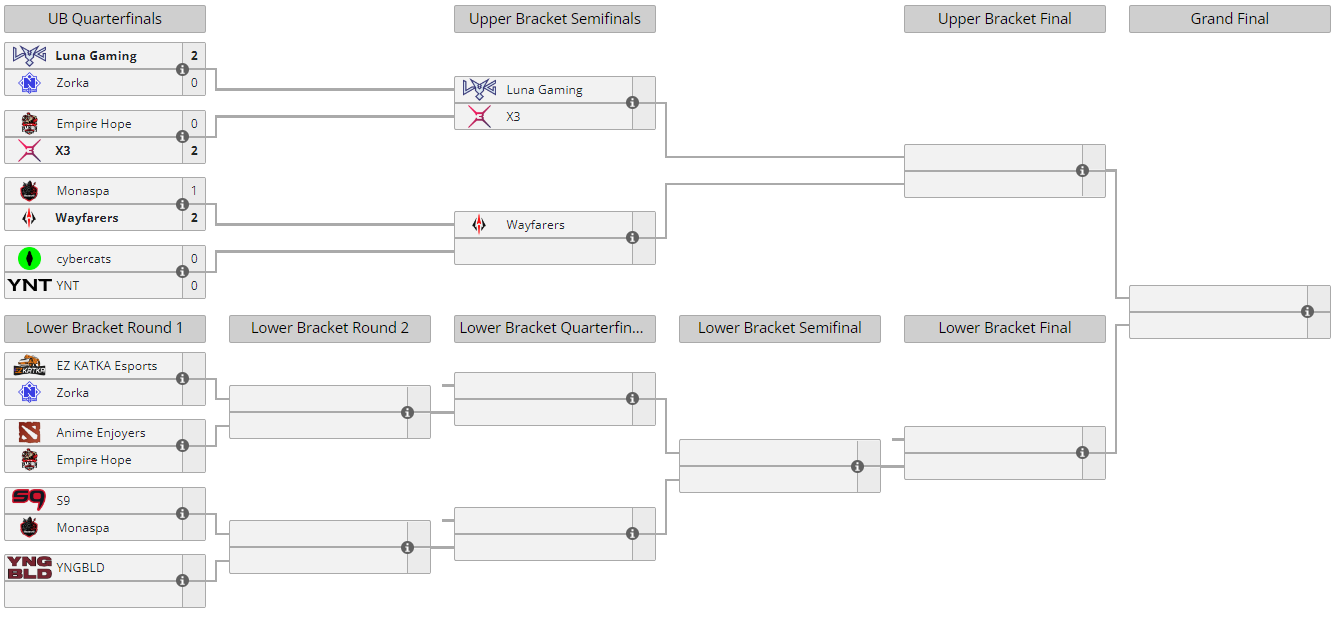The height and width of the screenshot is (617, 1337).
Task: Click the YNGBLD team logo
Action: coord(29,568)
